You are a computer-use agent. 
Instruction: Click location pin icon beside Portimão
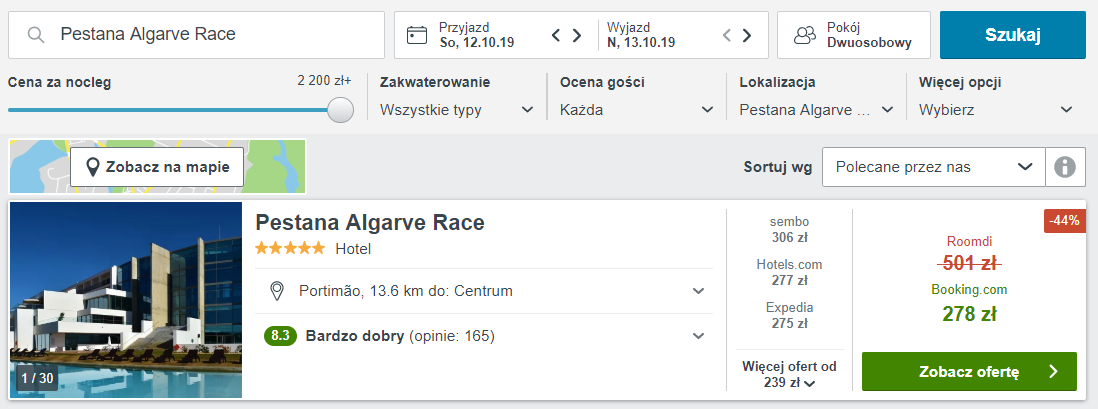[277, 291]
